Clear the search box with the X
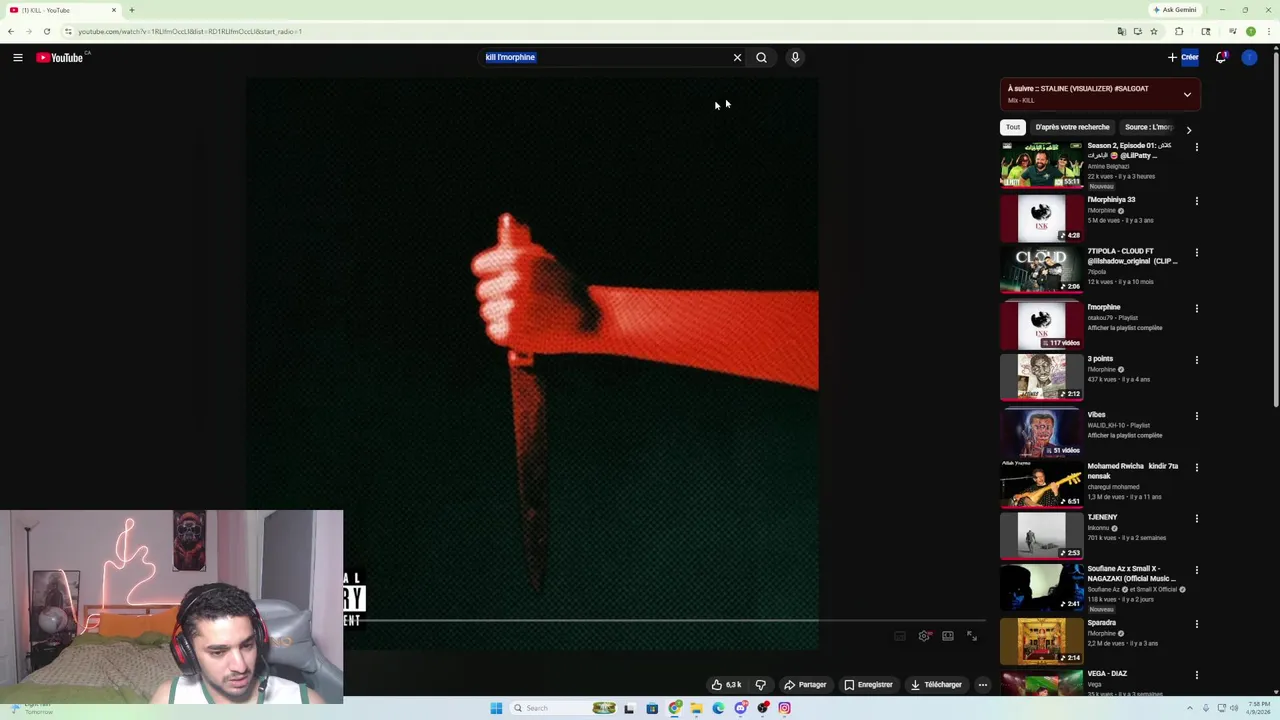 (737, 58)
